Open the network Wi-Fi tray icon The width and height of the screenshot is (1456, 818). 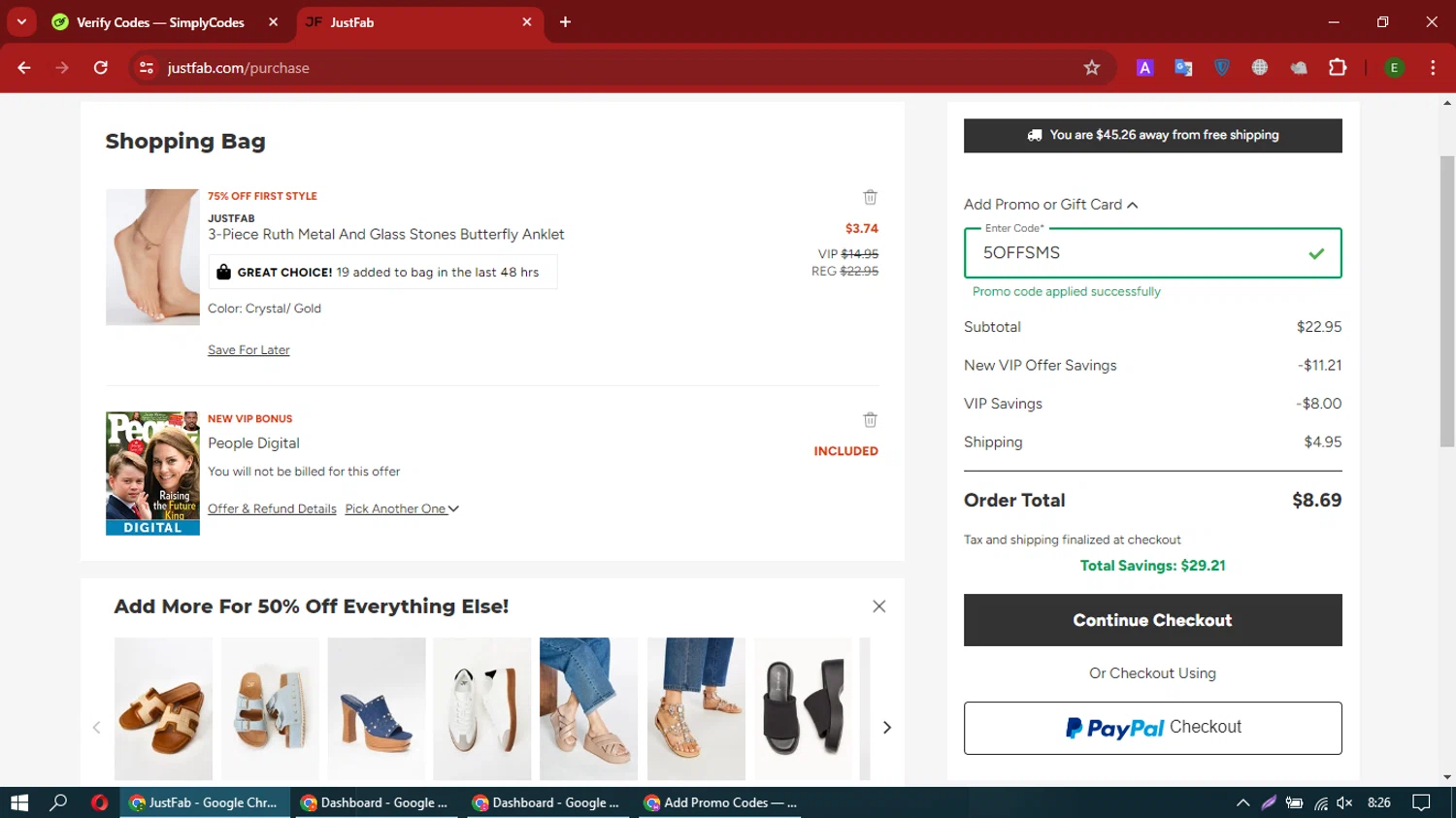pyautogui.click(x=1320, y=802)
